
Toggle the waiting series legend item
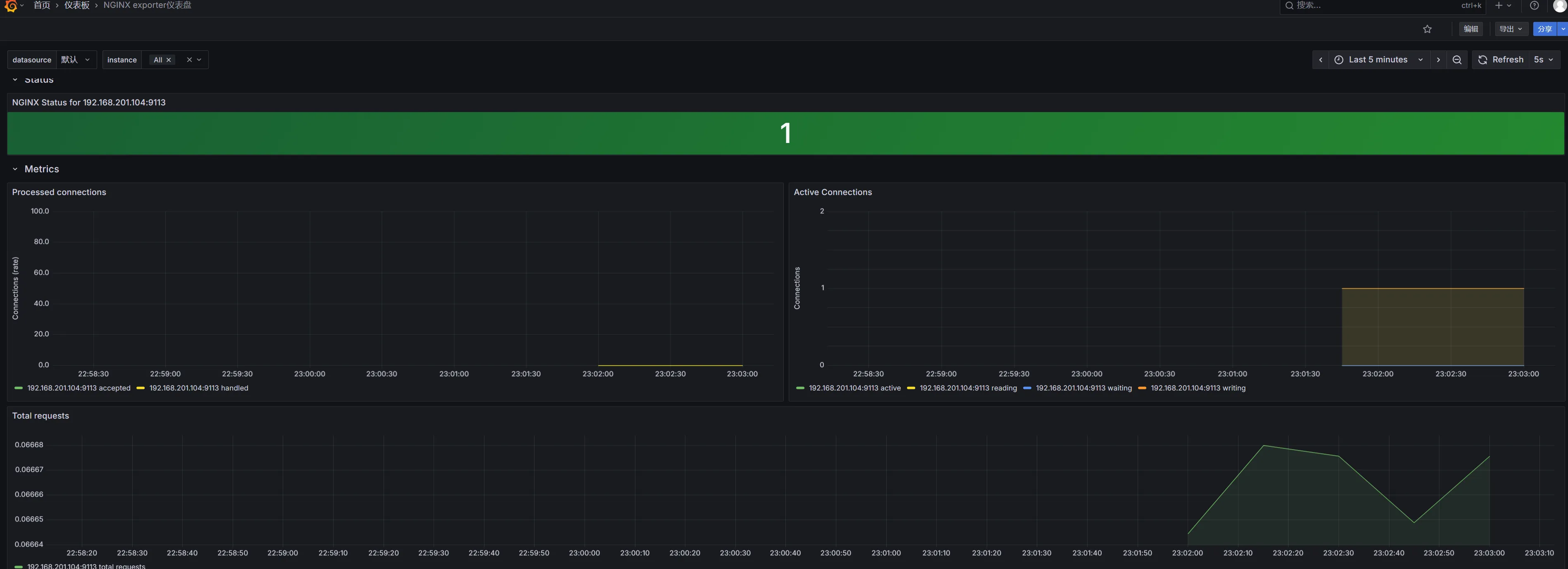pos(1084,388)
